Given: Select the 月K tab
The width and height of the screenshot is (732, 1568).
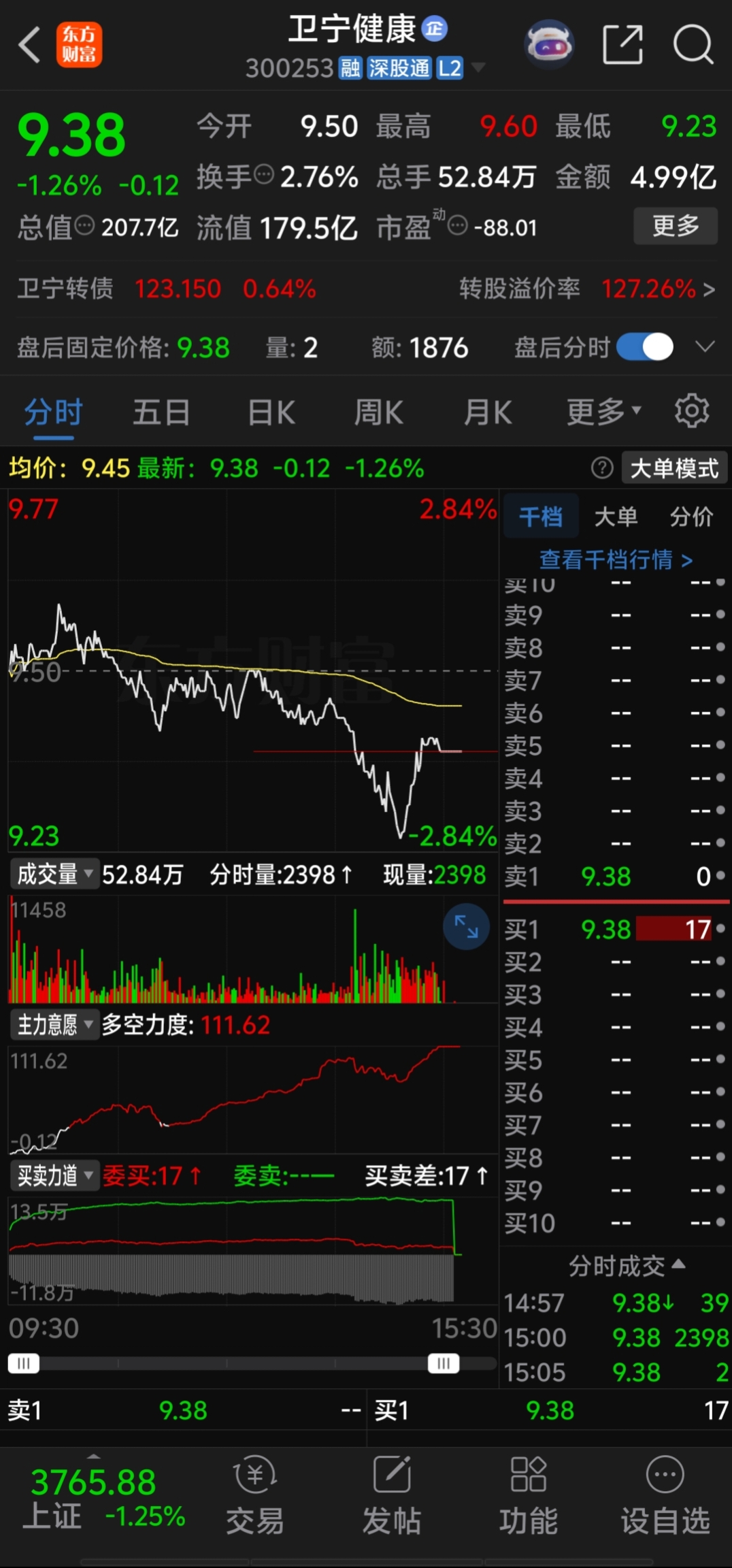Looking at the screenshot, I should [487, 412].
